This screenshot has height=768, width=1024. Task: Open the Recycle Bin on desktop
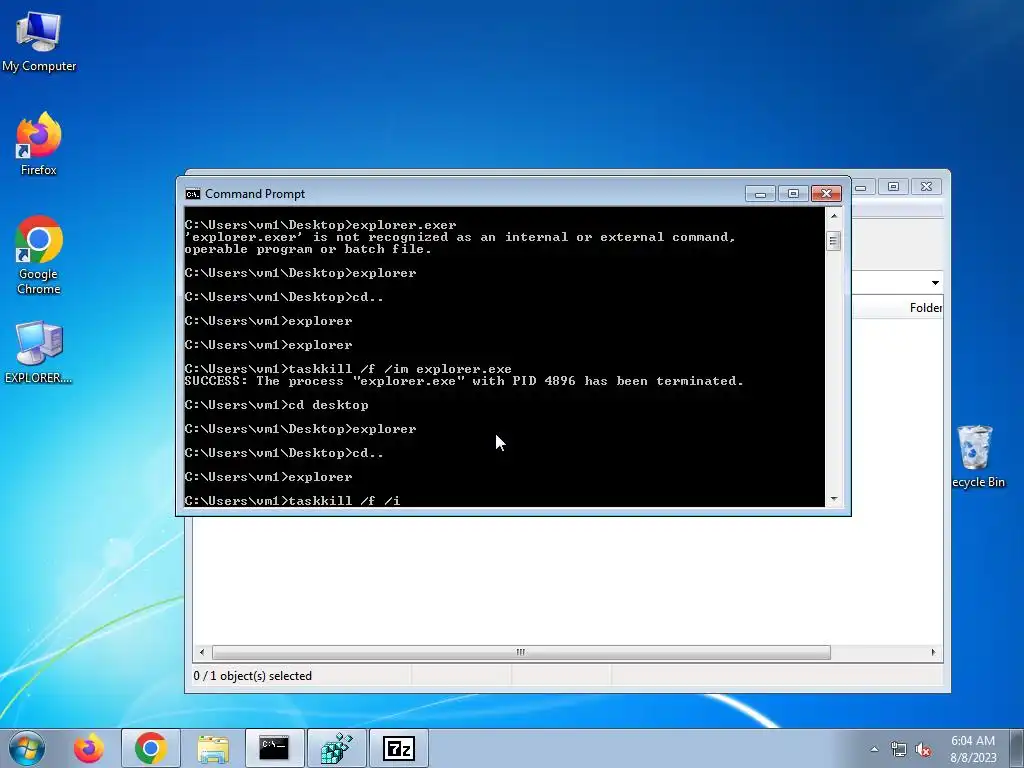[x=978, y=456]
